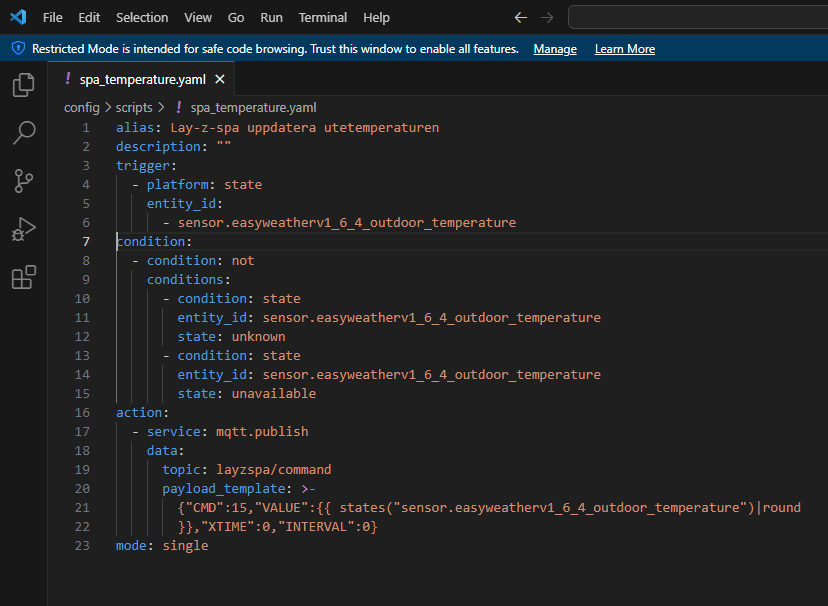
Task: Click 'condition: not' on line 8
Action: [x=200, y=261]
